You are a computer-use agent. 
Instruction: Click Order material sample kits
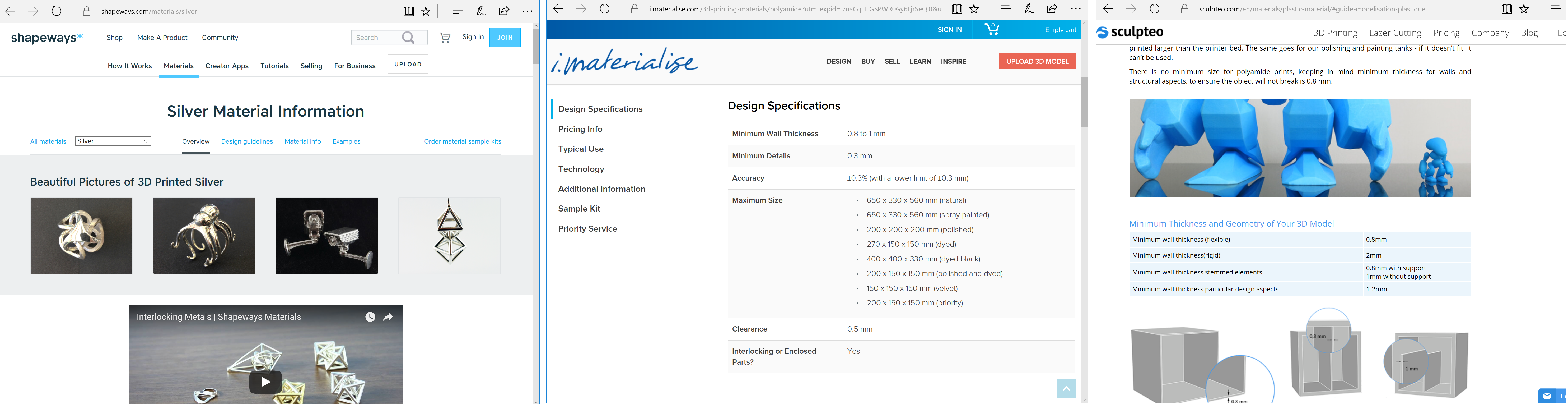click(463, 141)
